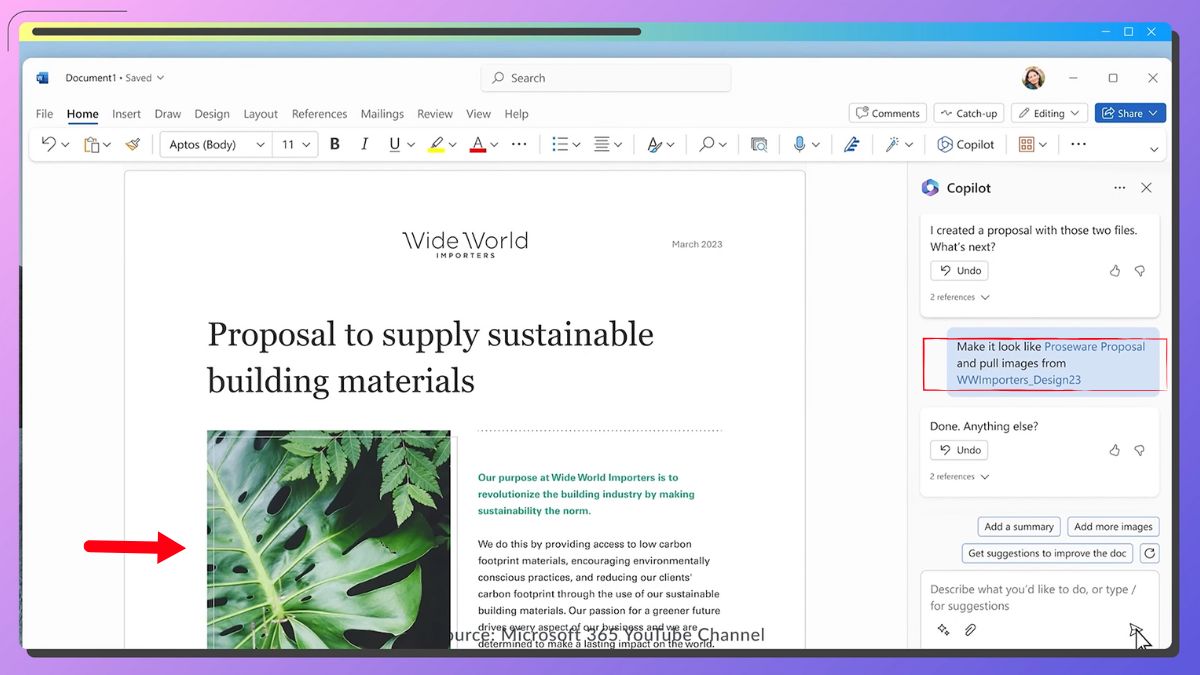Viewport: 1200px width, 675px height.
Task: Toggle bold formatting in the ribbon
Action: point(335,144)
